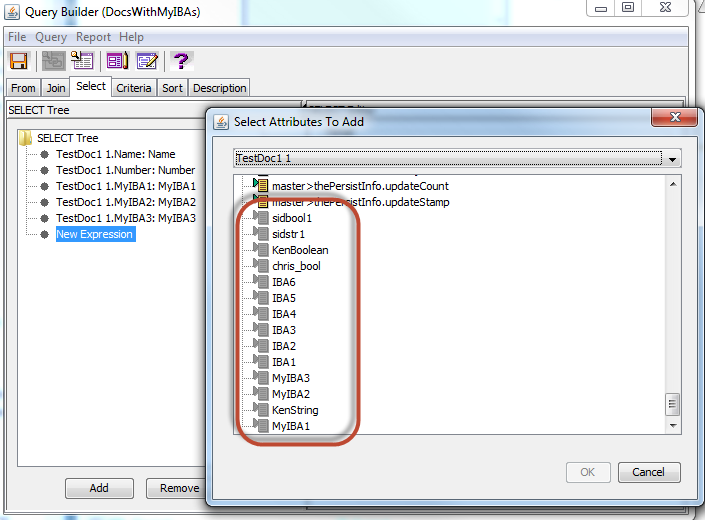Close the Select Attributes To Add dialog
The image size is (705, 520).
674,118
